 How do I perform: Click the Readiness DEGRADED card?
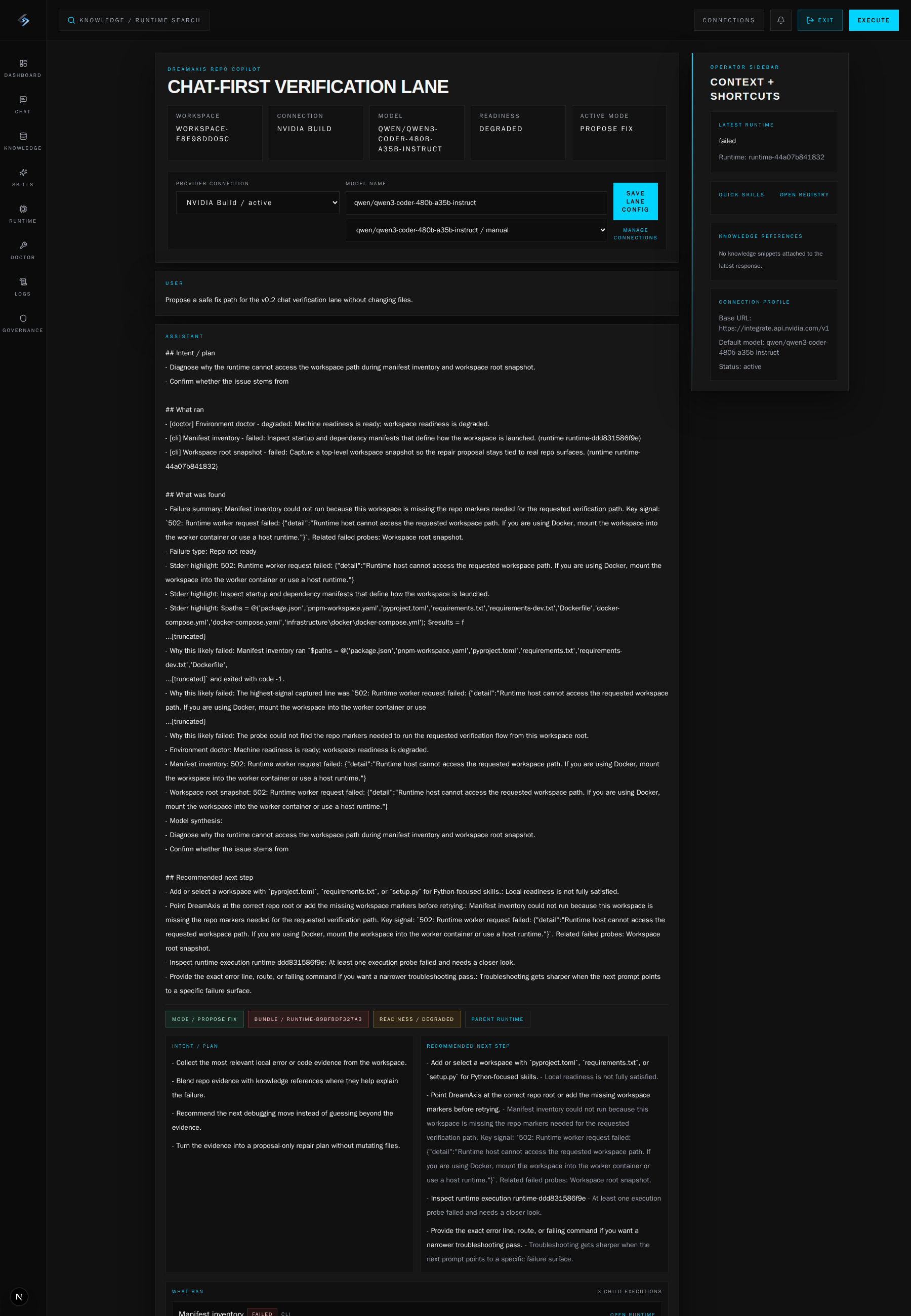coord(518,133)
